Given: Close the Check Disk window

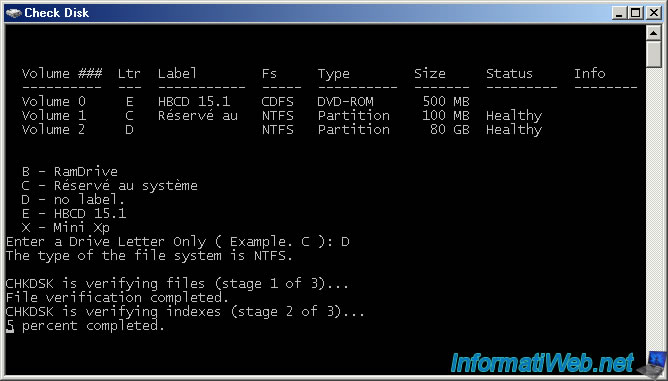Looking at the screenshot, I should tap(654, 13).
